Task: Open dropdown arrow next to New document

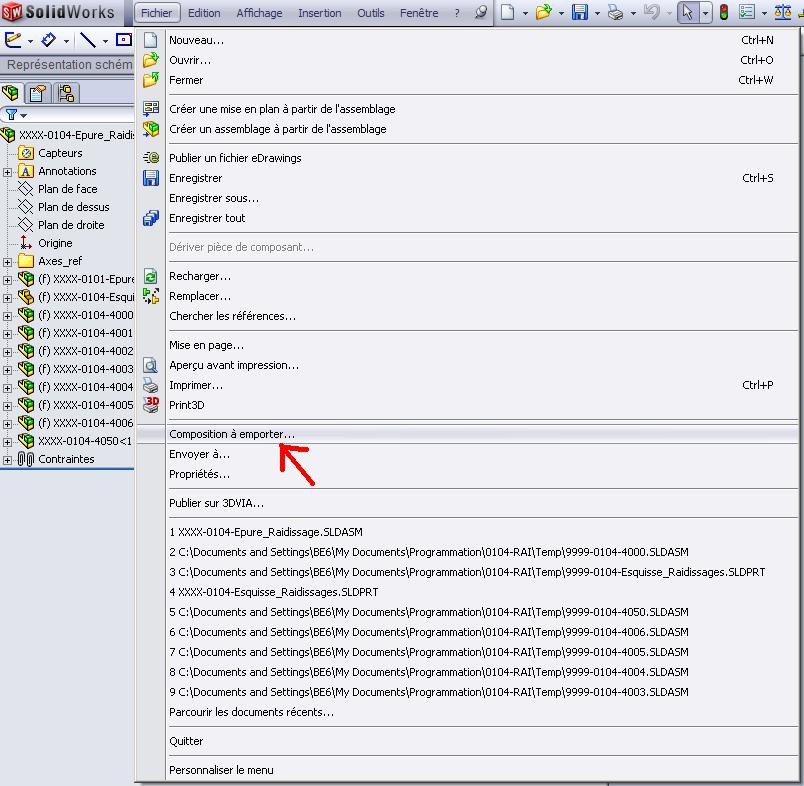Action: (x=525, y=13)
